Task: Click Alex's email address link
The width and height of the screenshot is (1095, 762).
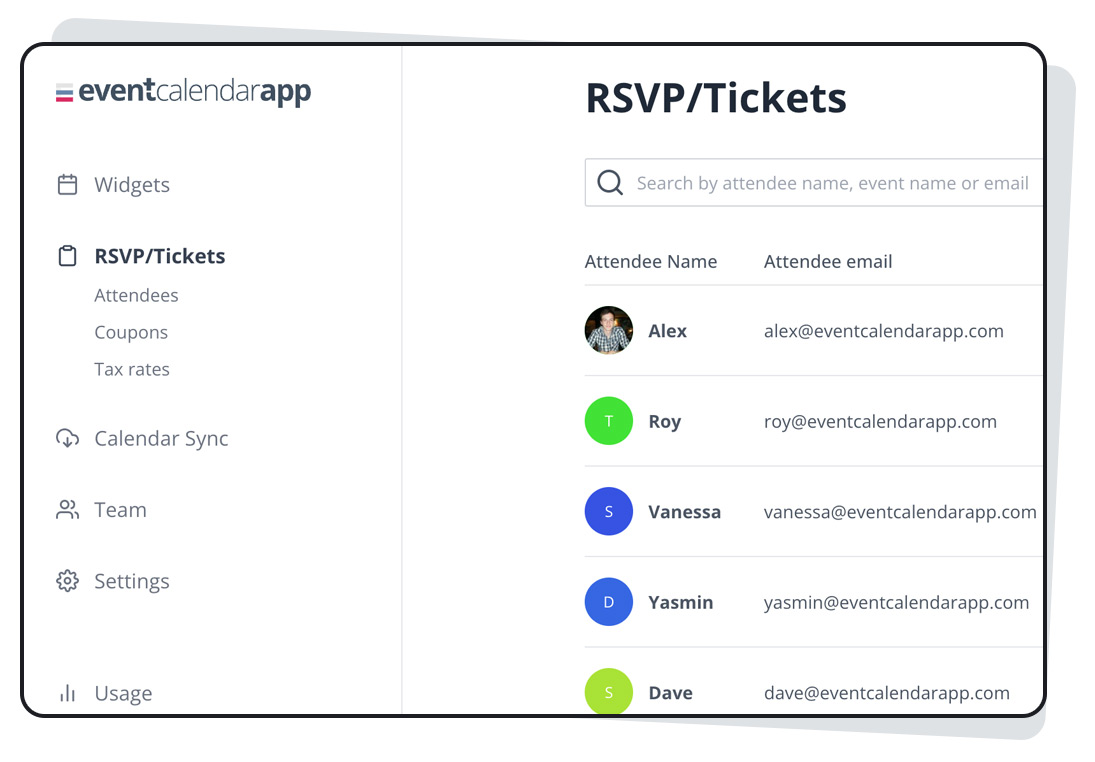Action: pos(884,331)
